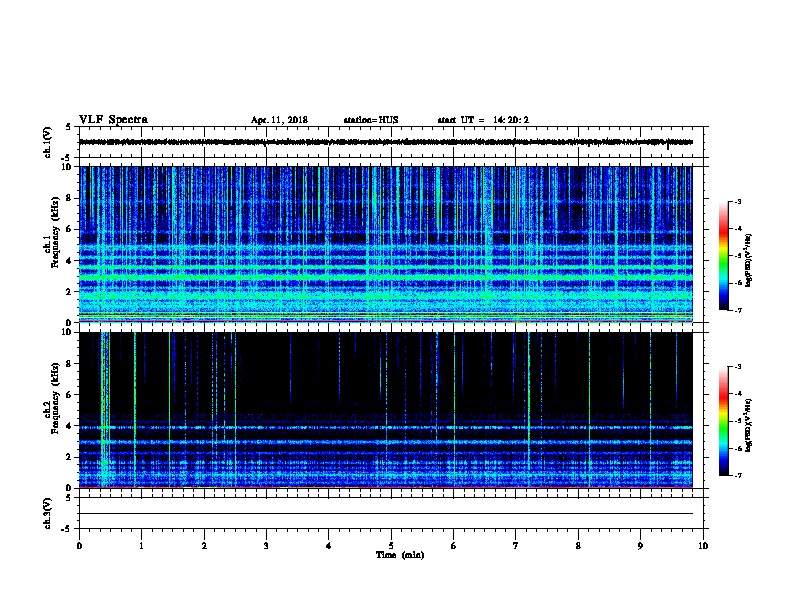
Task: Click the "8" kHz tick on ch.2 spectrogram
Action: pos(69,364)
